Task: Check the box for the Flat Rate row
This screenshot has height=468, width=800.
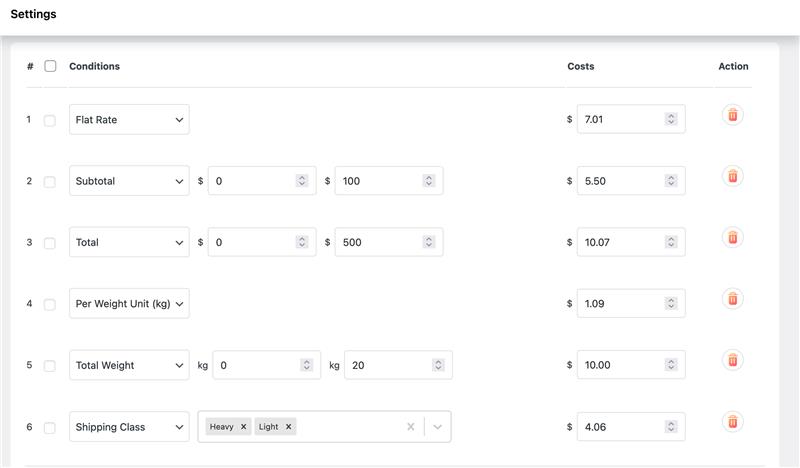Action: (49, 120)
